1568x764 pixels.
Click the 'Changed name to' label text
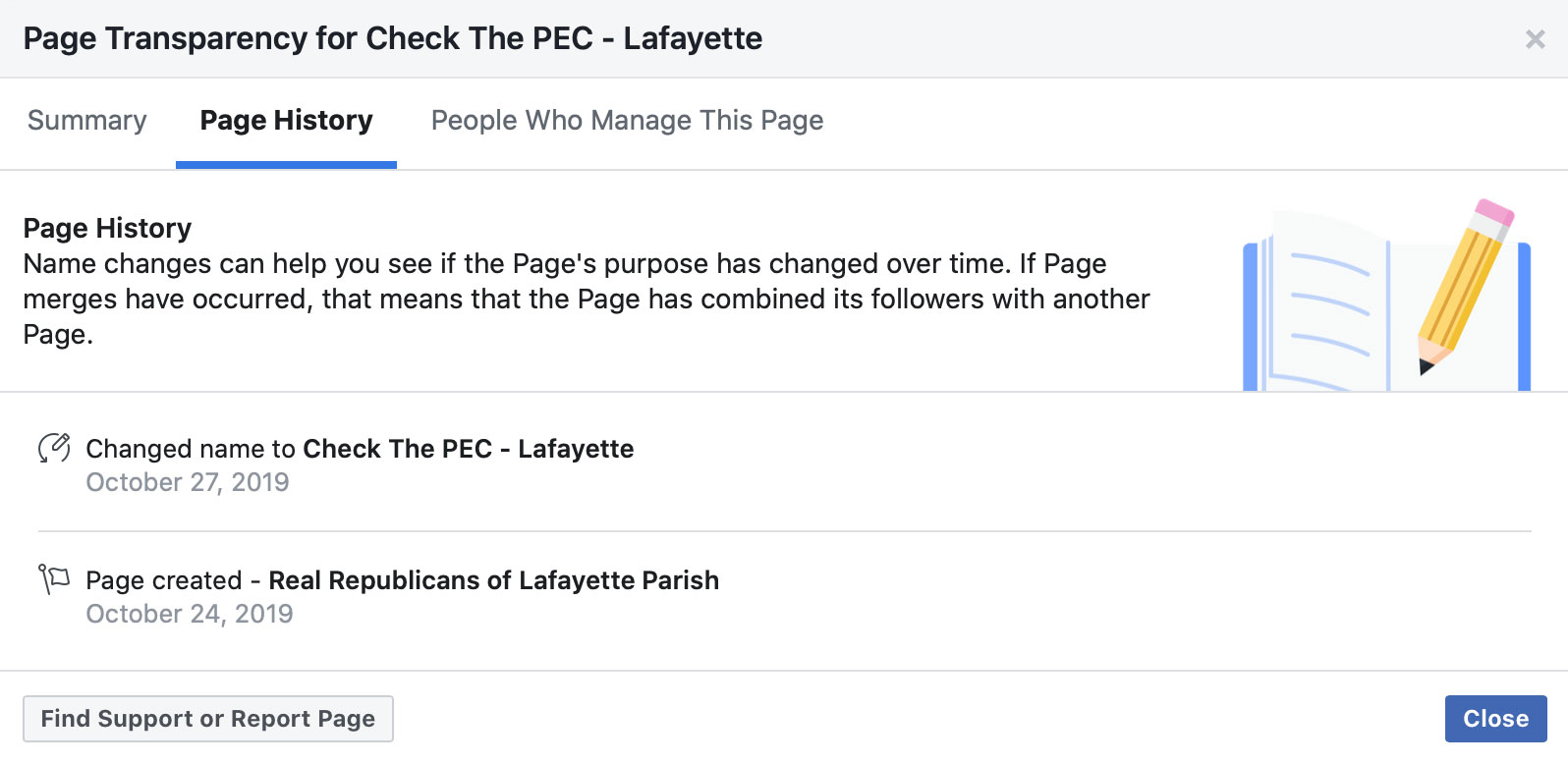coord(191,449)
